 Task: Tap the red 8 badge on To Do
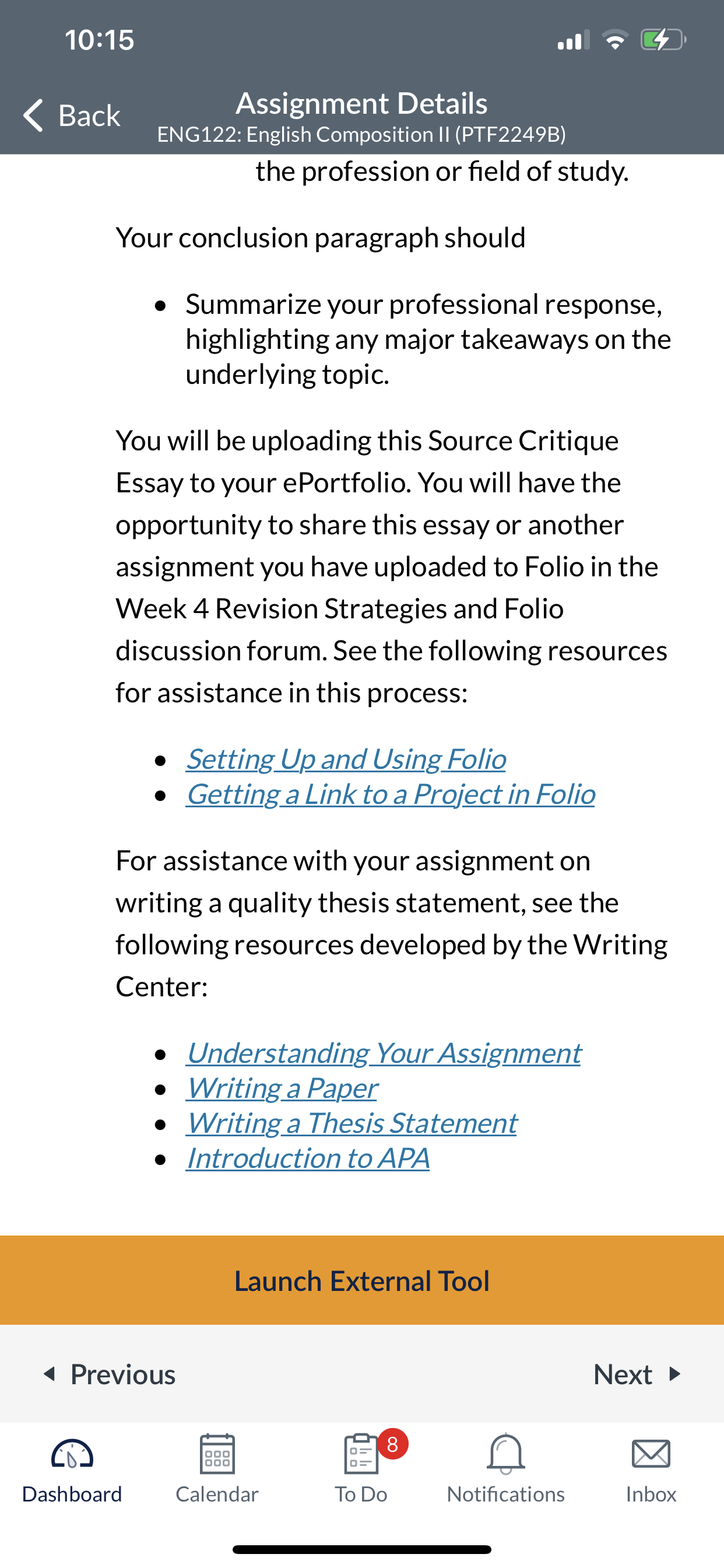tap(392, 1443)
